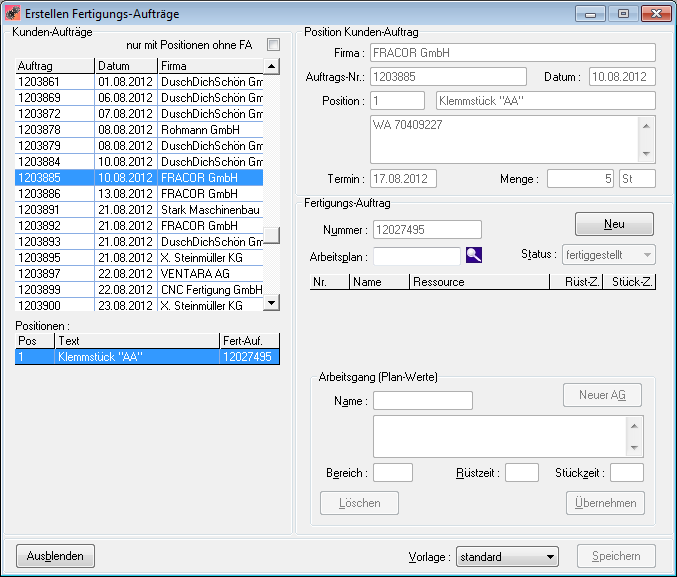Image resolution: width=677 pixels, height=577 pixels.
Task: Click the Arbeitsplan search magnifier icon
Action: coord(473,255)
